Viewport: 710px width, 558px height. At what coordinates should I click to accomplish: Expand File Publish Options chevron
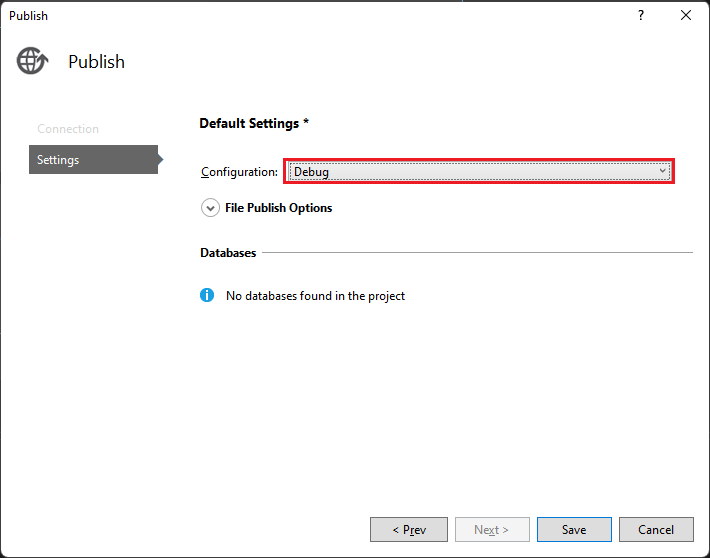coord(210,208)
